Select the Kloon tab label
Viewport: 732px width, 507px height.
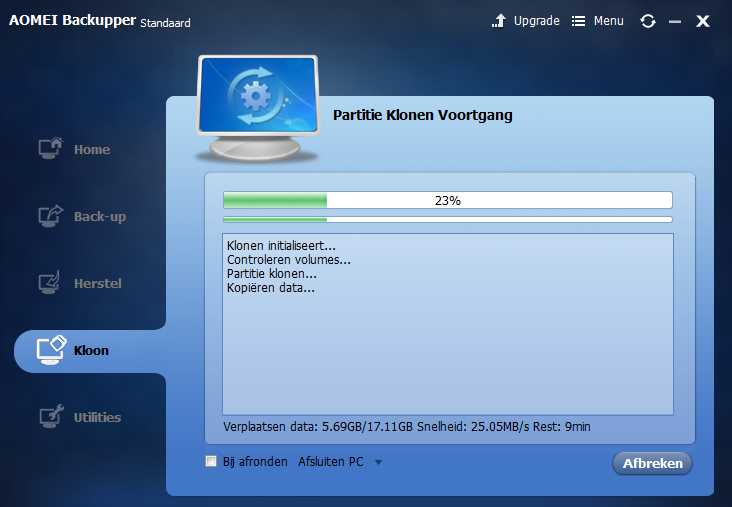point(91,350)
